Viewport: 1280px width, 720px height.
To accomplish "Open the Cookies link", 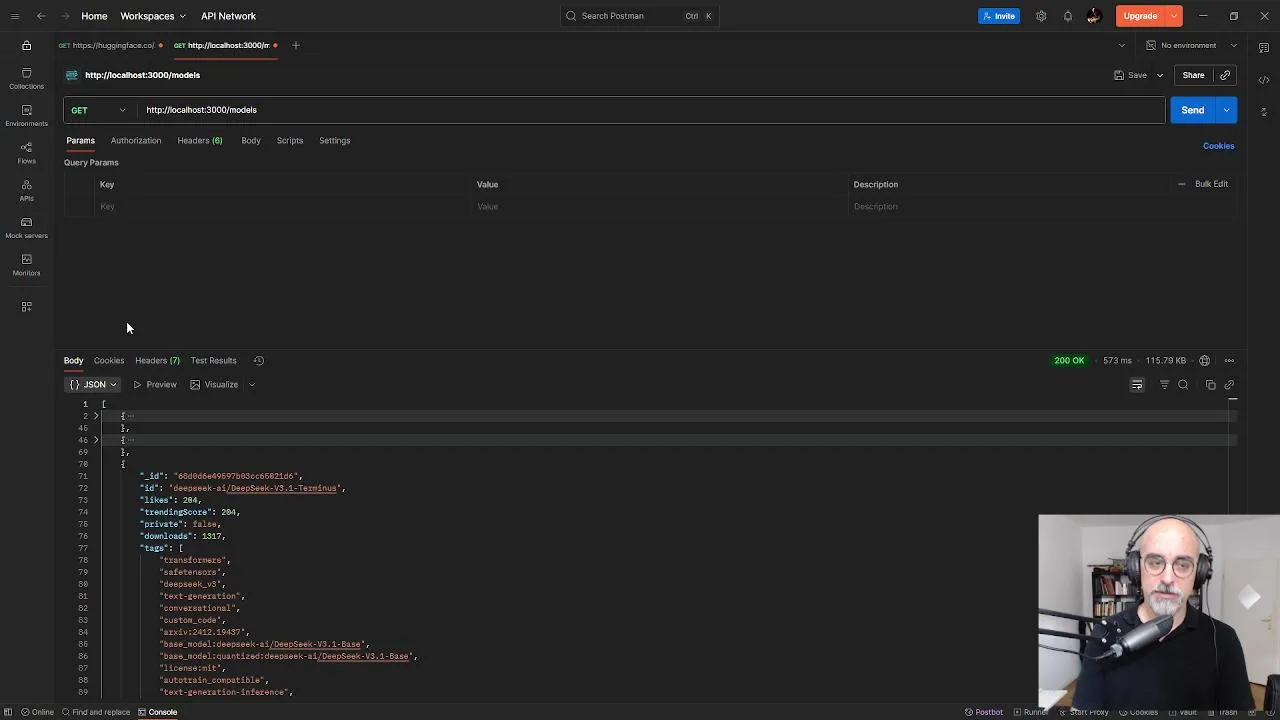I will [1219, 146].
